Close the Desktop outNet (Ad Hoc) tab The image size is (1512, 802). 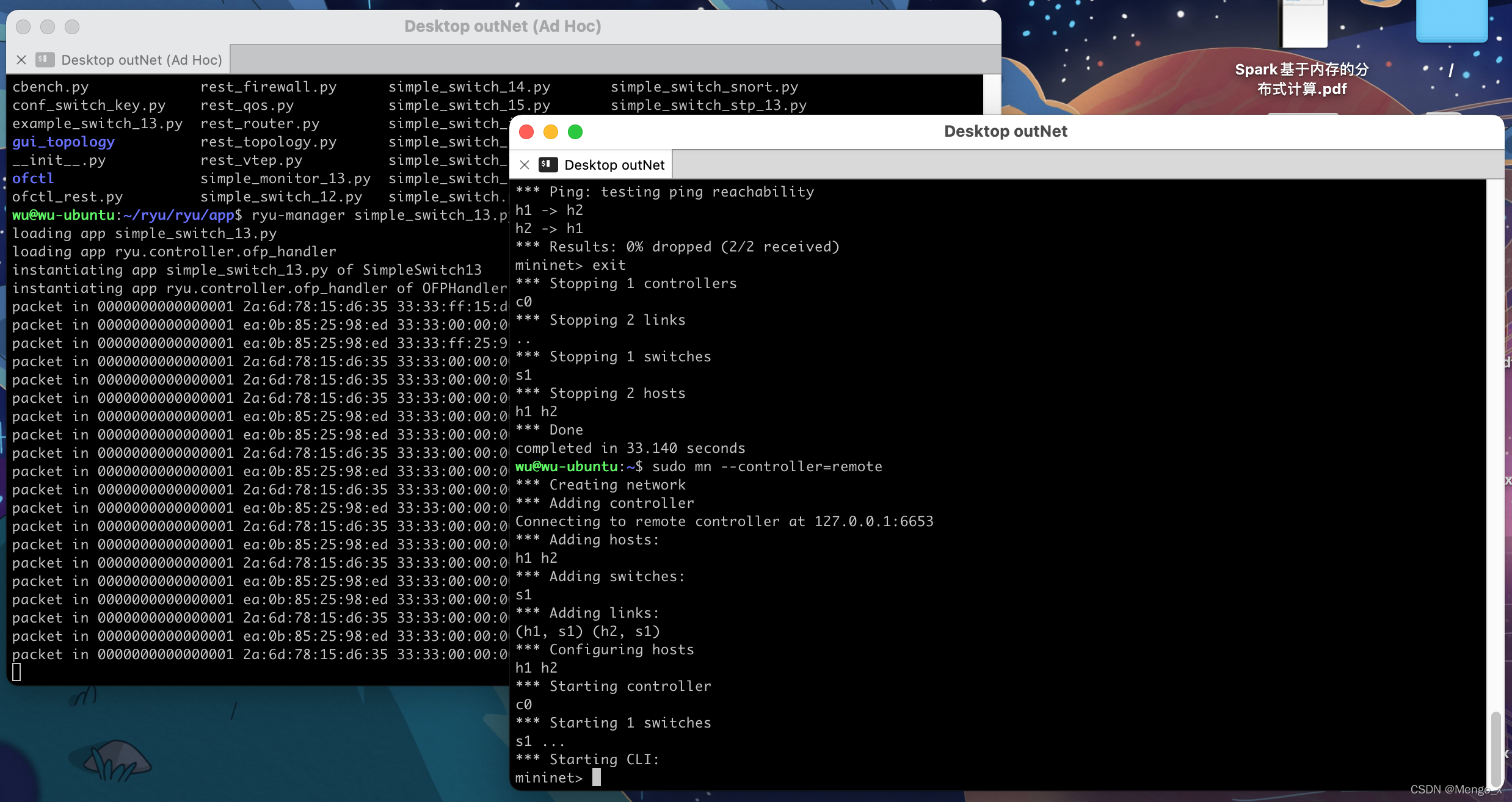click(22, 59)
